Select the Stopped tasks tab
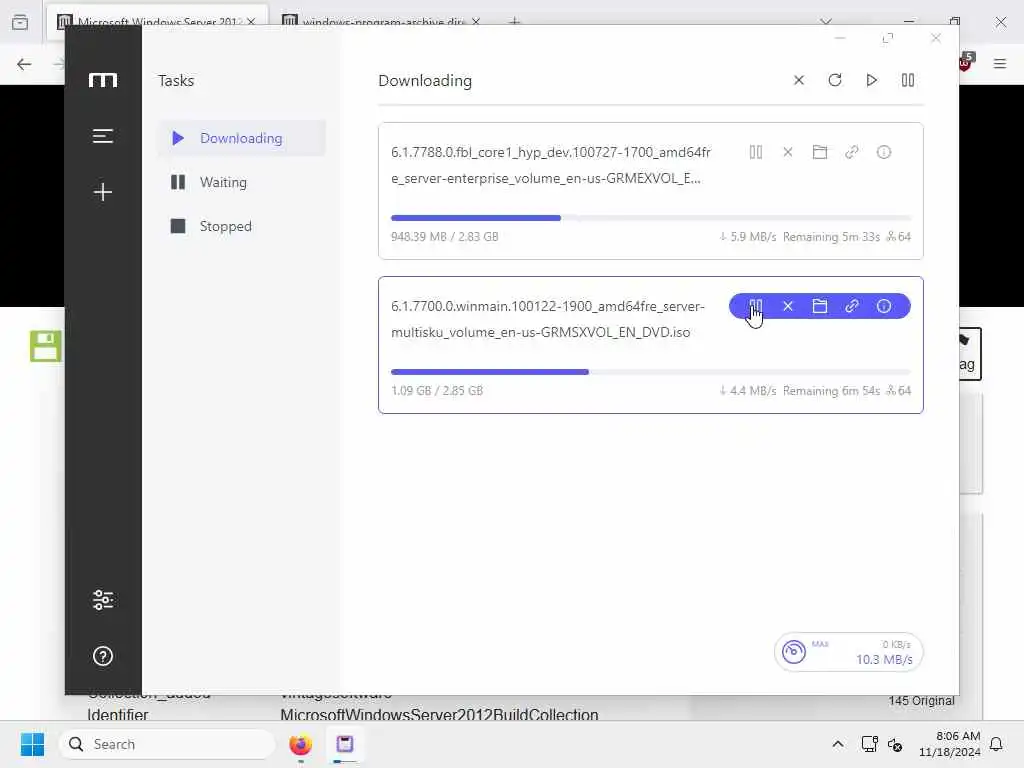Viewport: 1024px width, 768px height. tap(242, 226)
